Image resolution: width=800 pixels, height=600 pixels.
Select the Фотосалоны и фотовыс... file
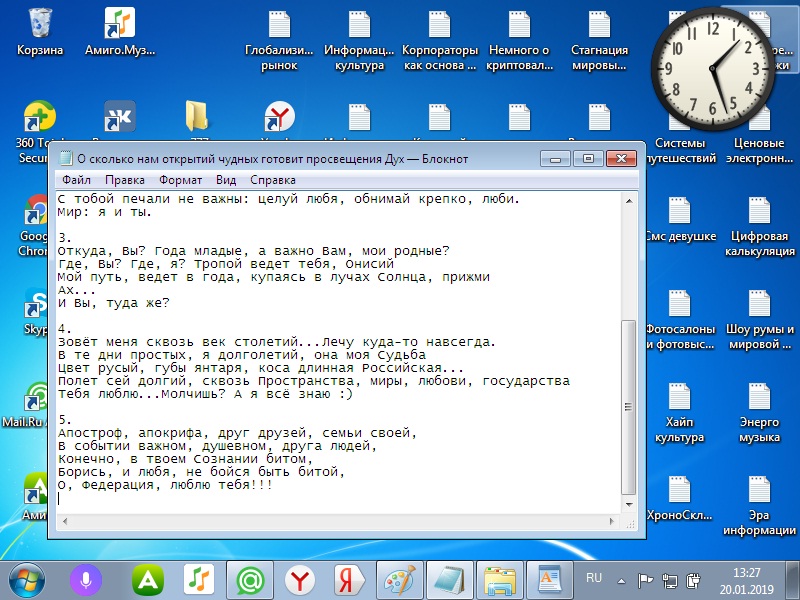(680, 320)
